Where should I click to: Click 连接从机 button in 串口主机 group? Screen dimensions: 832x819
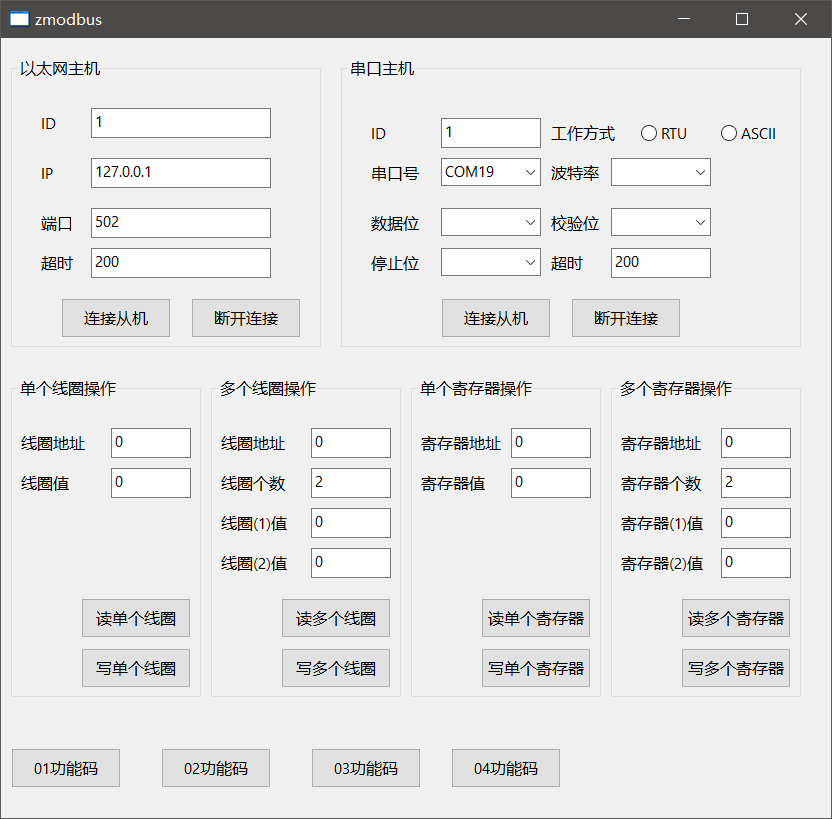point(496,318)
